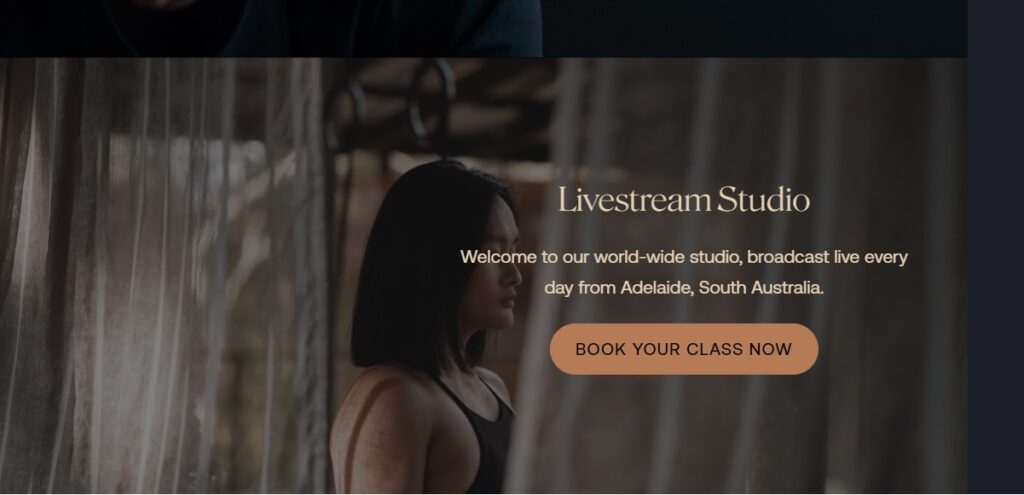Click the BOOK YOUR CLASS NOW button
Viewport: 1024px width, 495px height.
684,349
